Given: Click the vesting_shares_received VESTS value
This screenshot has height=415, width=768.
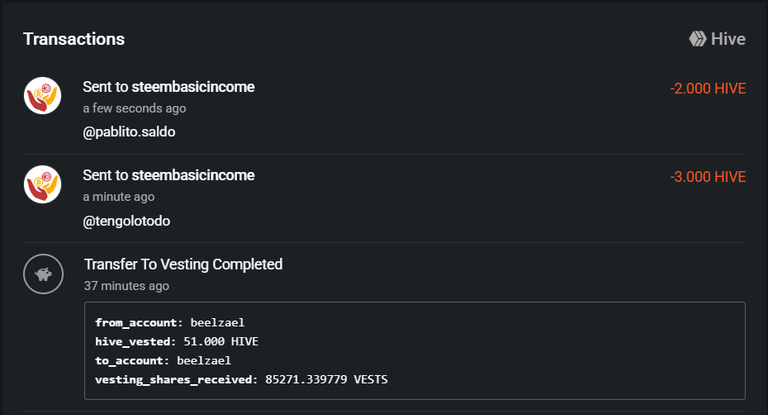Looking at the screenshot, I should point(326,380).
